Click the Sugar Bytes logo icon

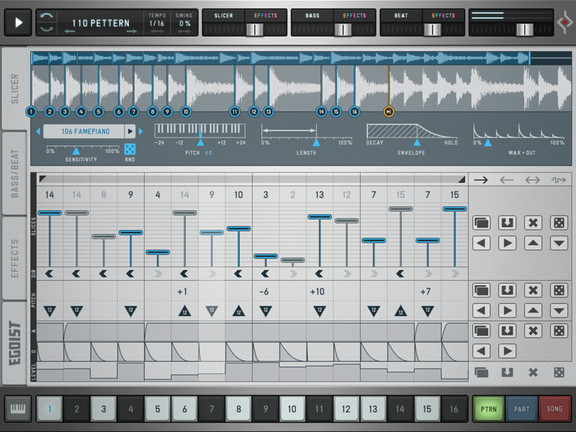click(565, 23)
